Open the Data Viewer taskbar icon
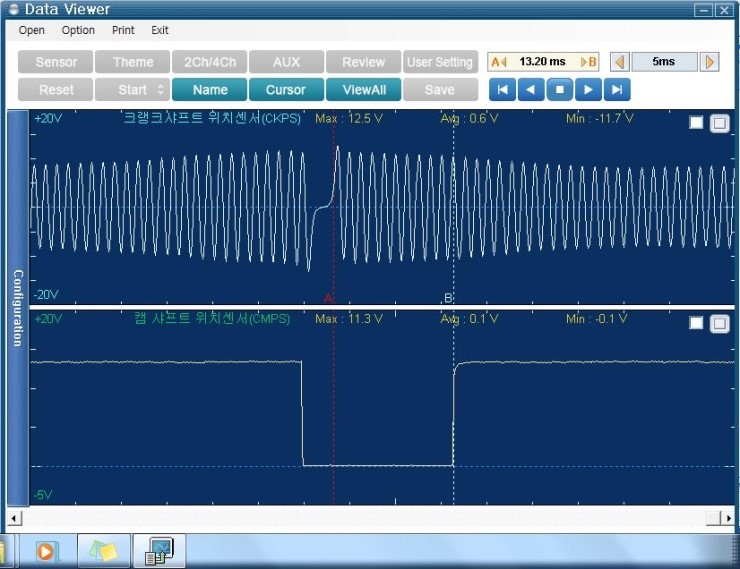 (x=160, y=551)
